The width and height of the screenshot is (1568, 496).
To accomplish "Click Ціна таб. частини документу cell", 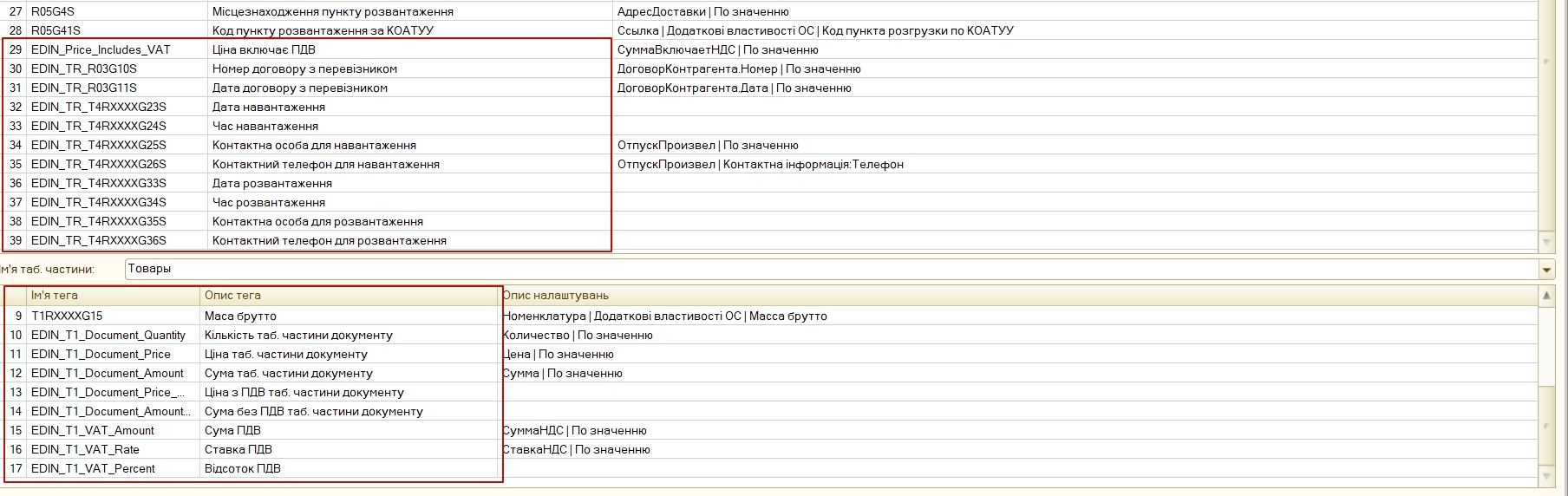I will [x=350, y=354].
